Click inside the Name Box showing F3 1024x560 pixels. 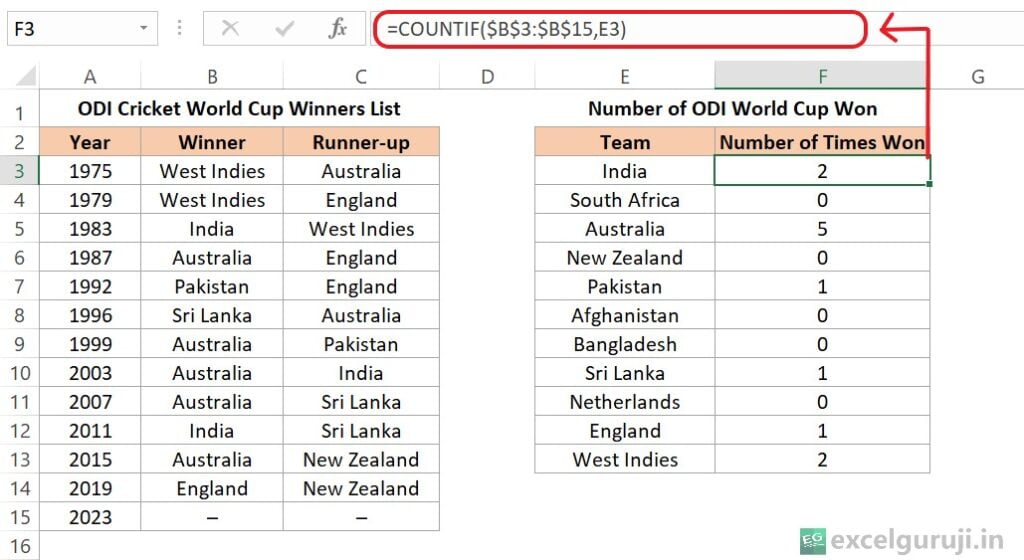(70, 29)
